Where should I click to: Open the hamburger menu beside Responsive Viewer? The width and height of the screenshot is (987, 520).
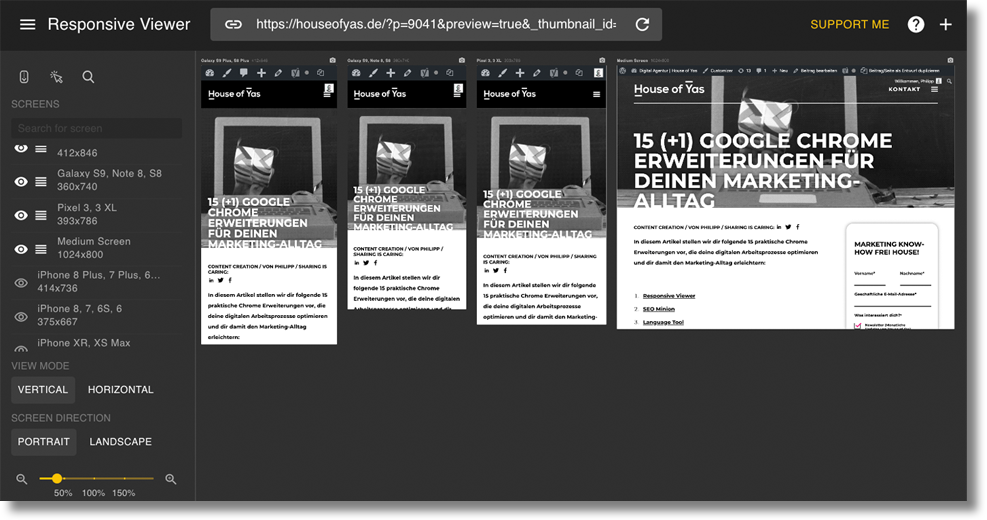(x=27, y=25)
